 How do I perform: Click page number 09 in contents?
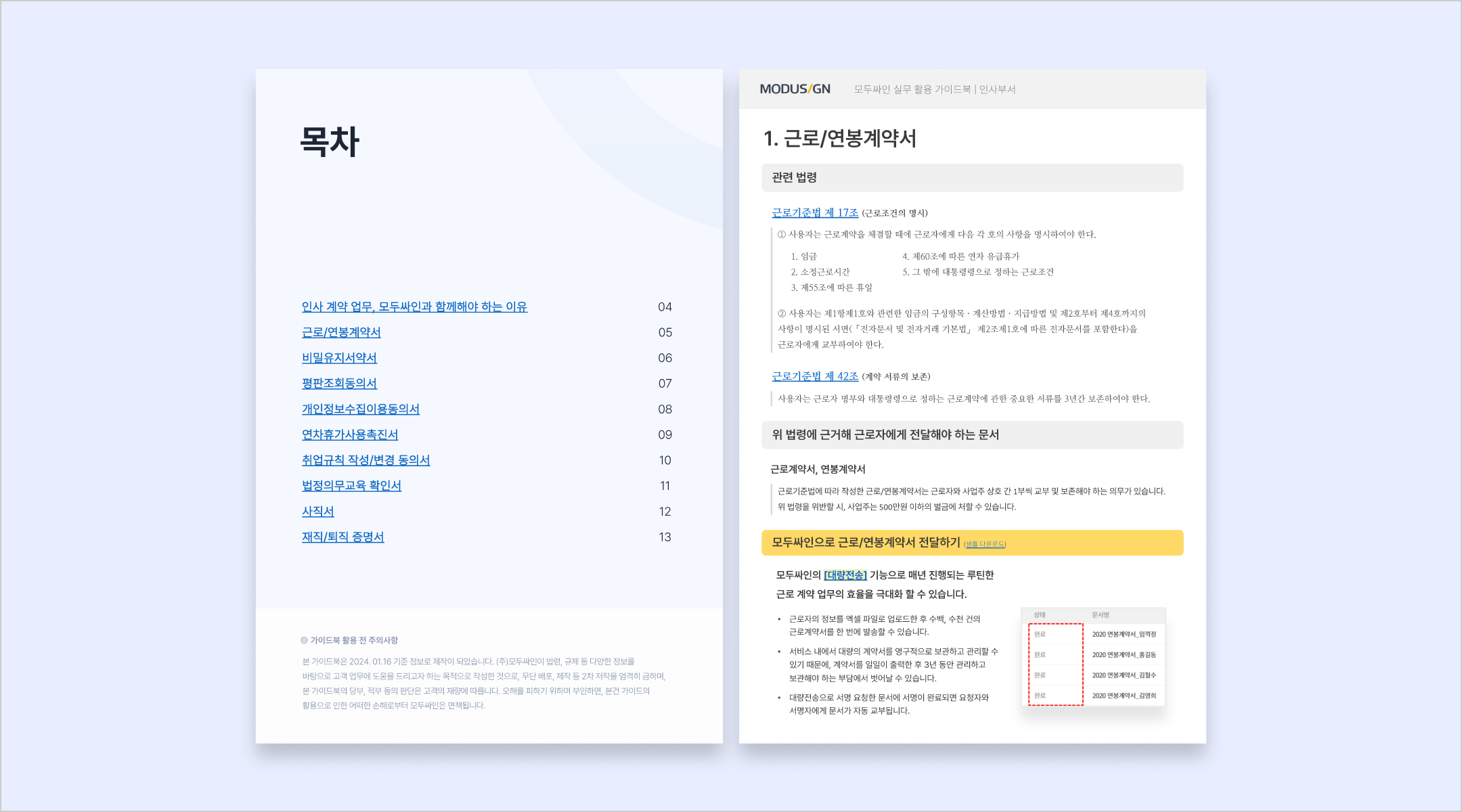tap(665, 435)
